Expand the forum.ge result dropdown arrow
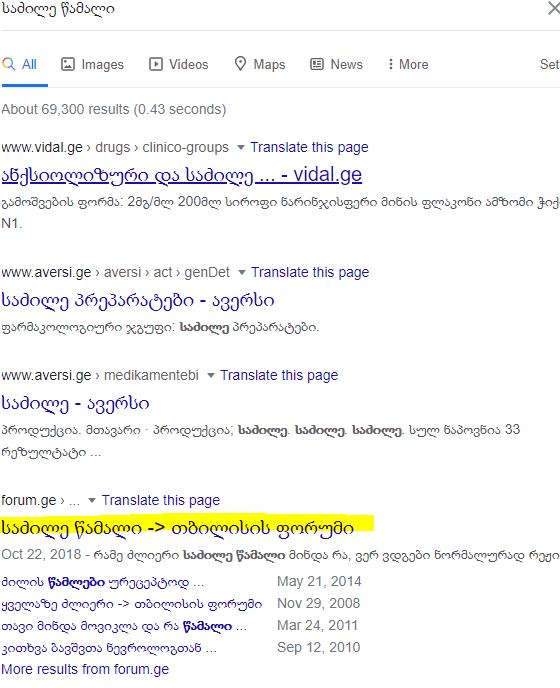Screen dimensions: 560x688 point(92,501)
